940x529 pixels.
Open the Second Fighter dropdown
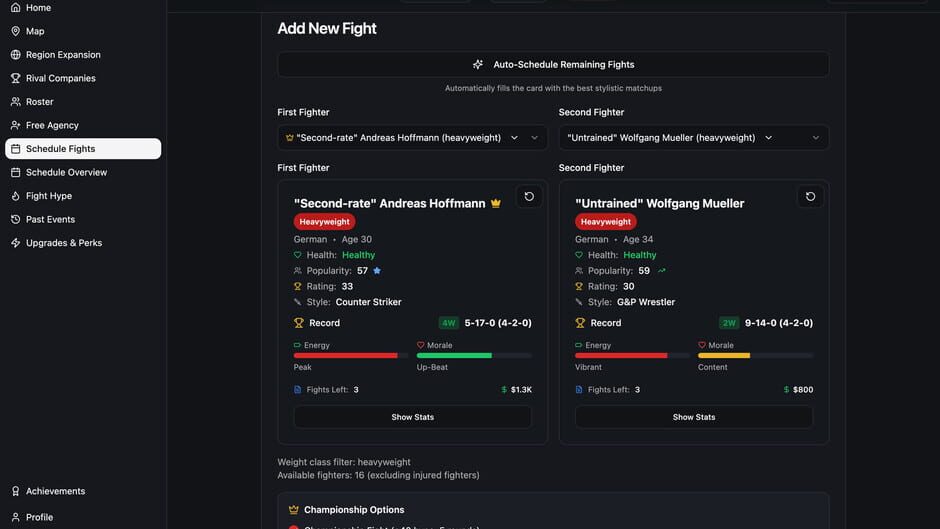pyautogui.click(x=815, y=138)
